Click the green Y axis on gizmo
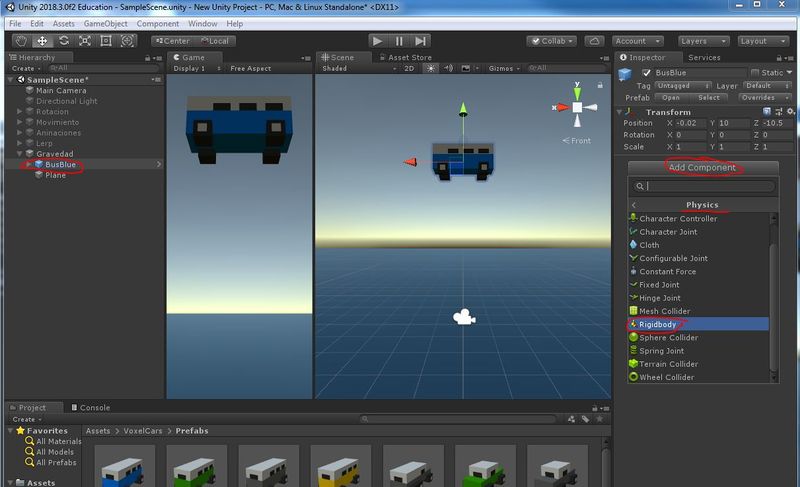The image size is (800, 487). click(x=577, y=92)
